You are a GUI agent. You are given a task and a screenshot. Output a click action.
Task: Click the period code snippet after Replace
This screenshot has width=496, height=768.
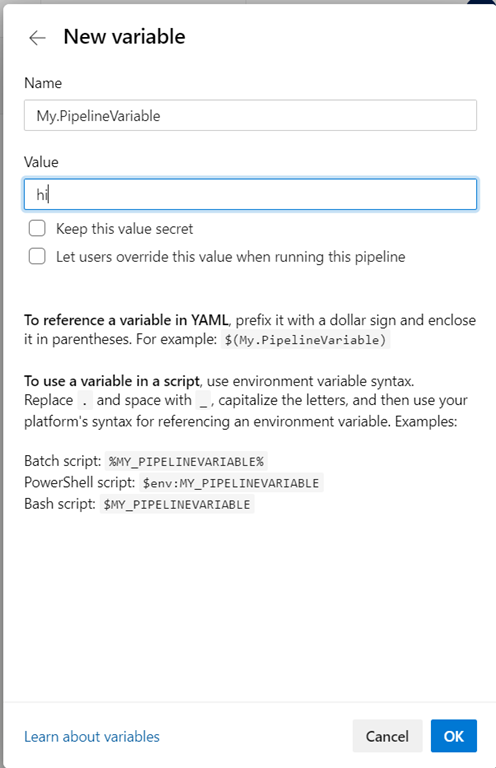(85, 401)
